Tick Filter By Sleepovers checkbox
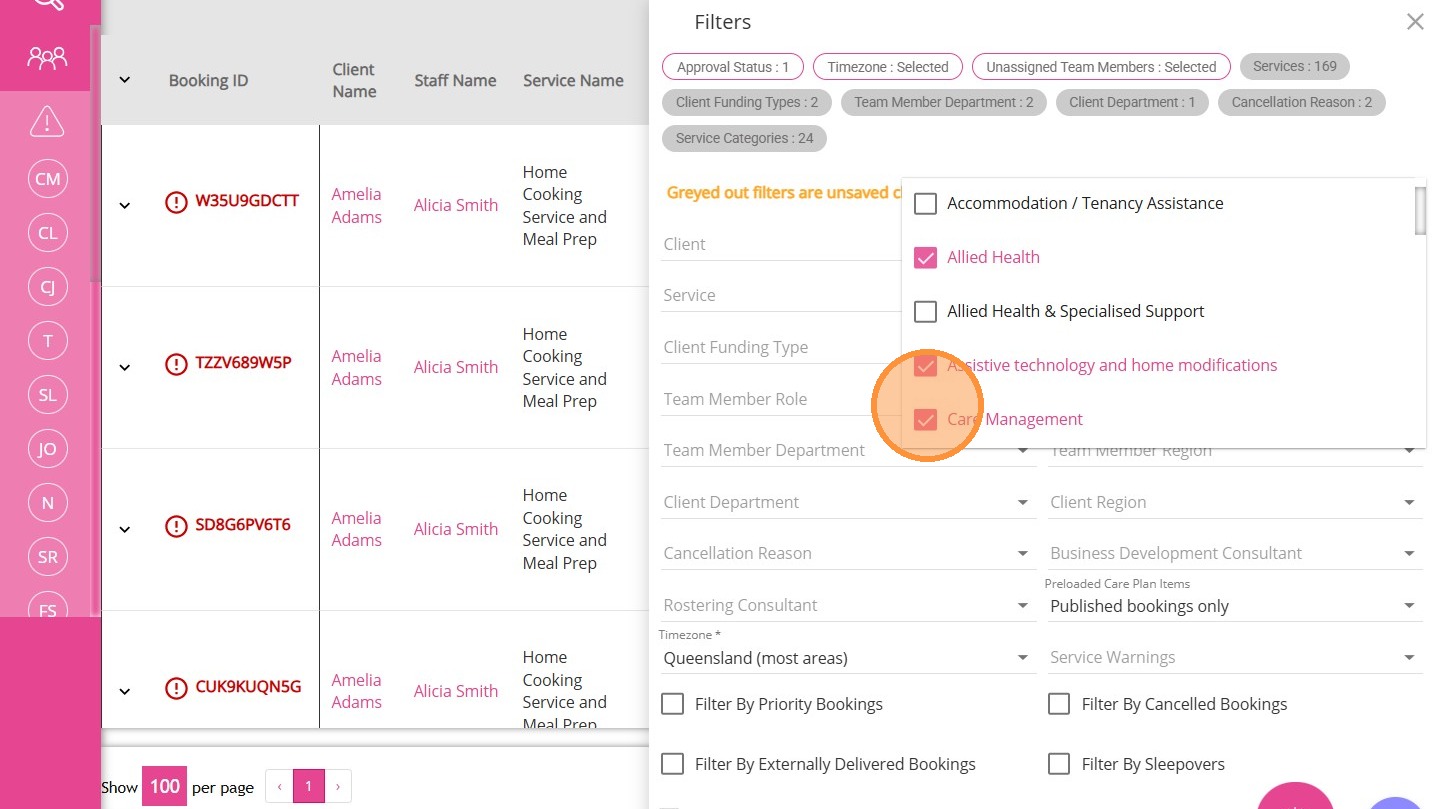 tap(1059, 765)
